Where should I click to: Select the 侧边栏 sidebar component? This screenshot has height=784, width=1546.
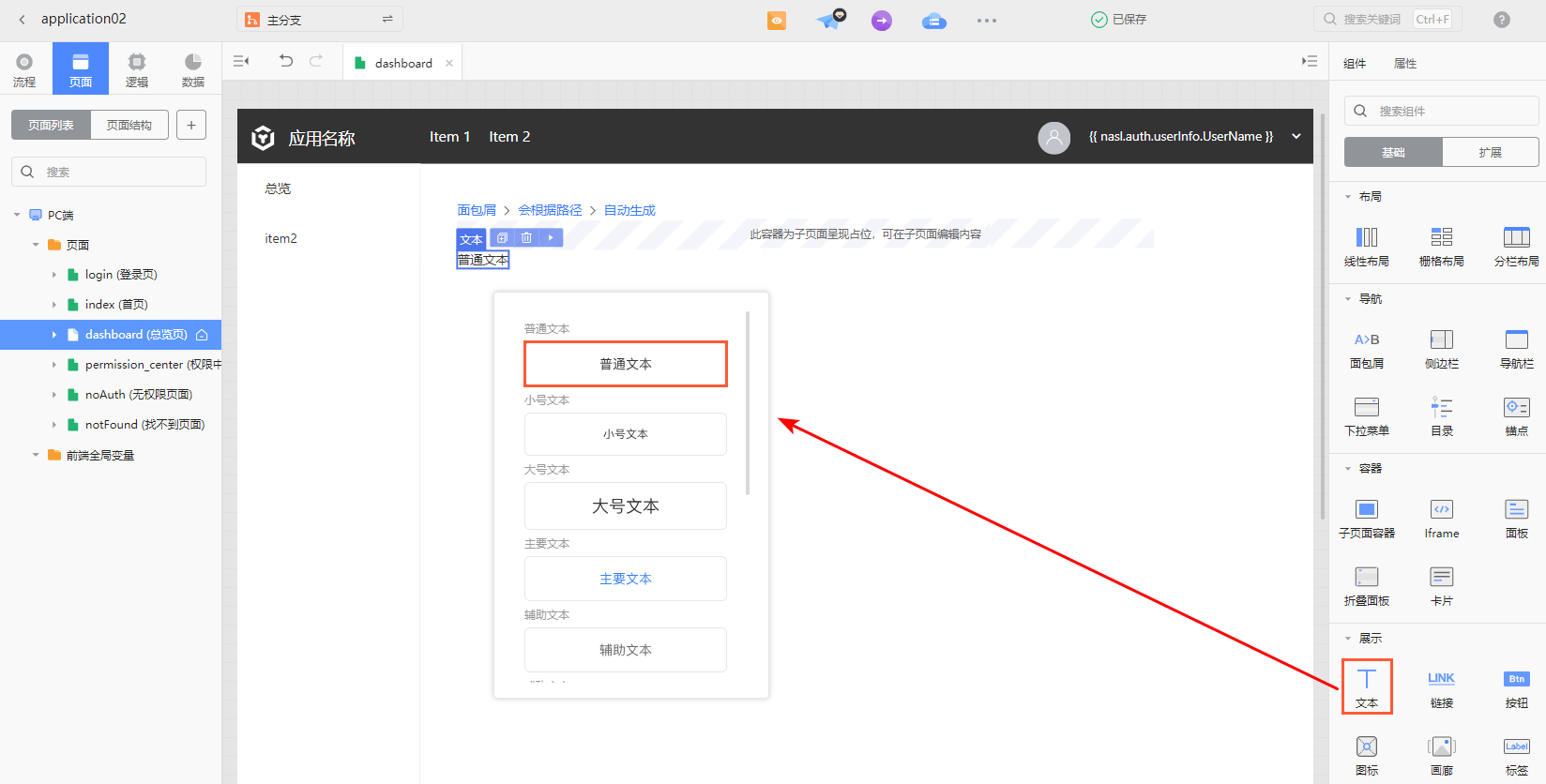1442,349
